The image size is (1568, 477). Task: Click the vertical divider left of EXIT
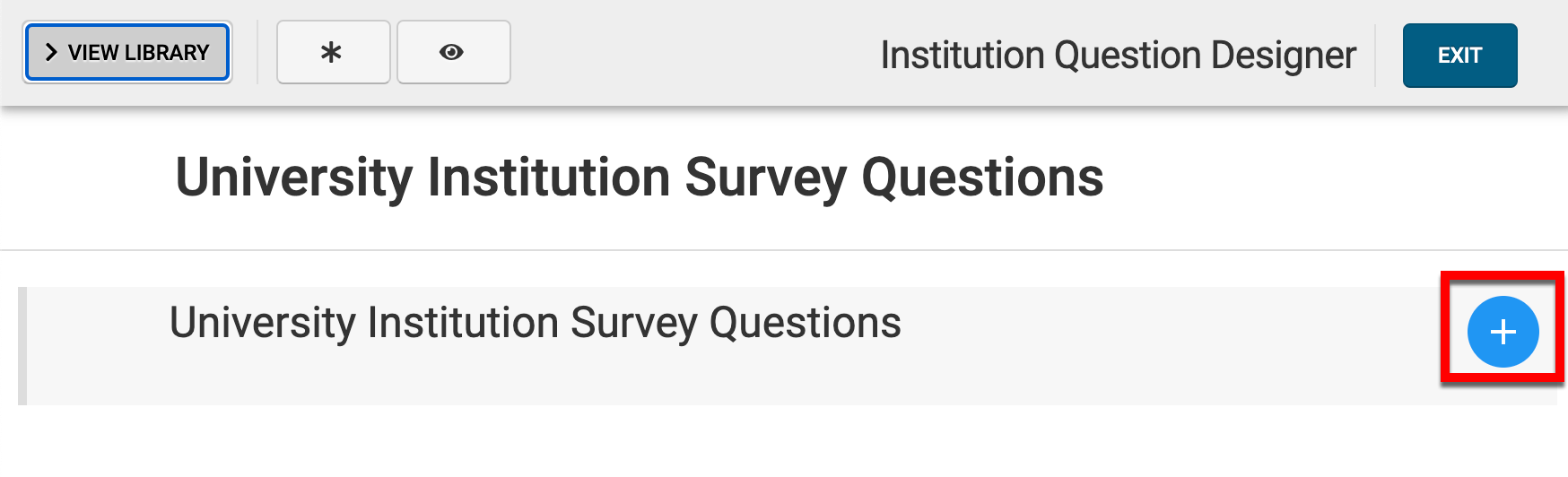click(x=1375, y=55)
